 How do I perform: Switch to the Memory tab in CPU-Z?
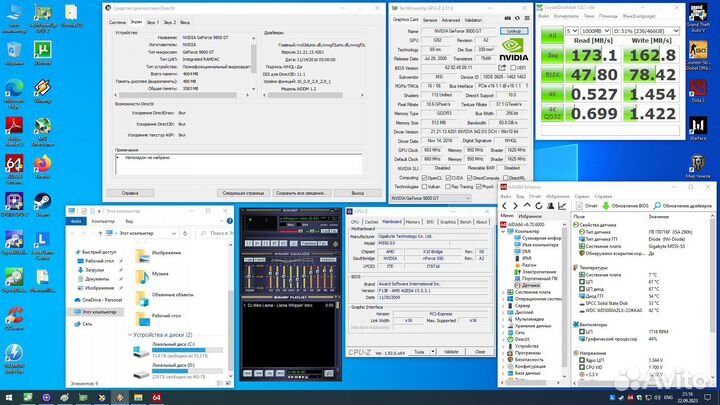413,222
